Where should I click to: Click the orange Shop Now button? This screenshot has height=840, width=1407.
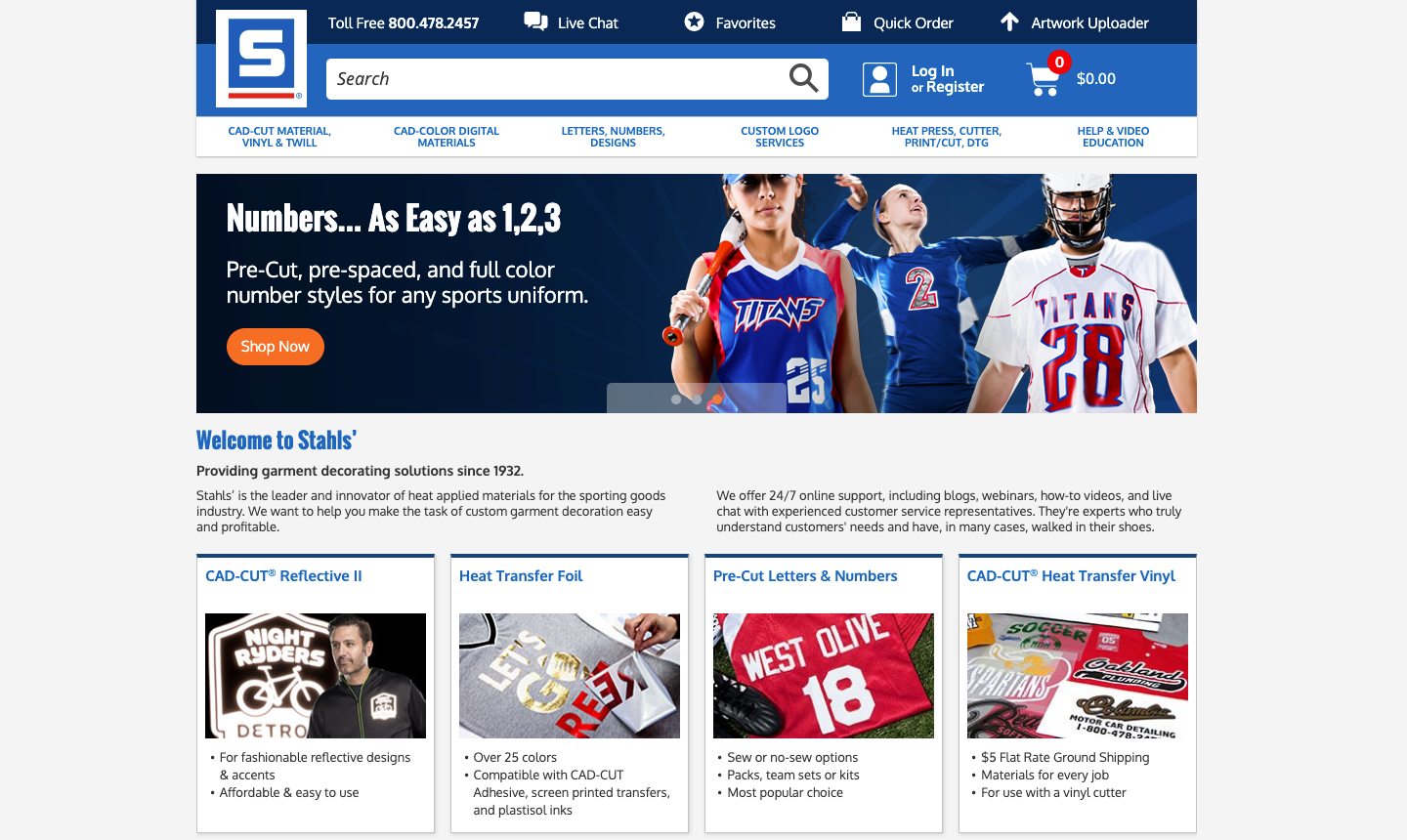tap(276, 347)
